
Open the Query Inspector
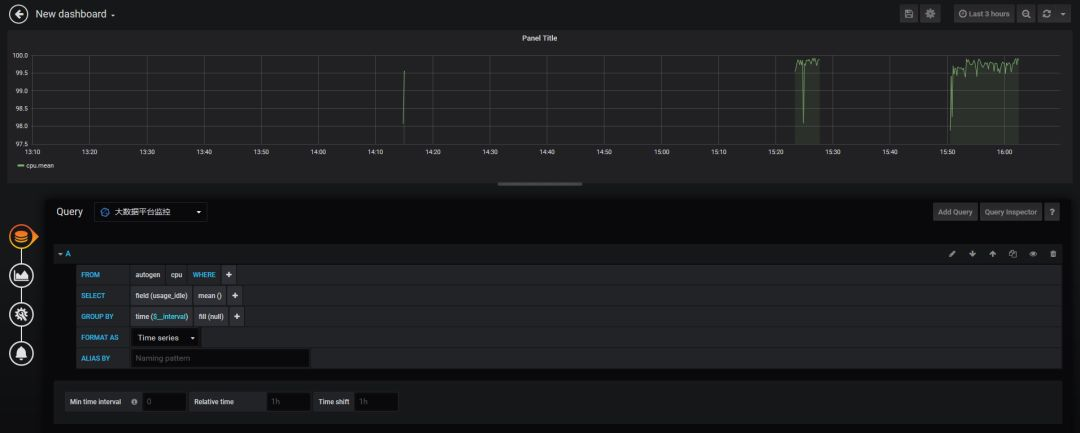coord(1010,212)
